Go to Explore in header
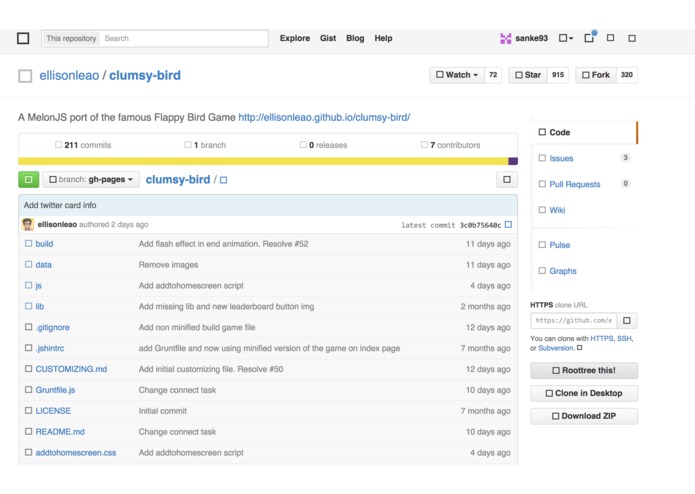 pyautogui.click(x=295, y=39)
